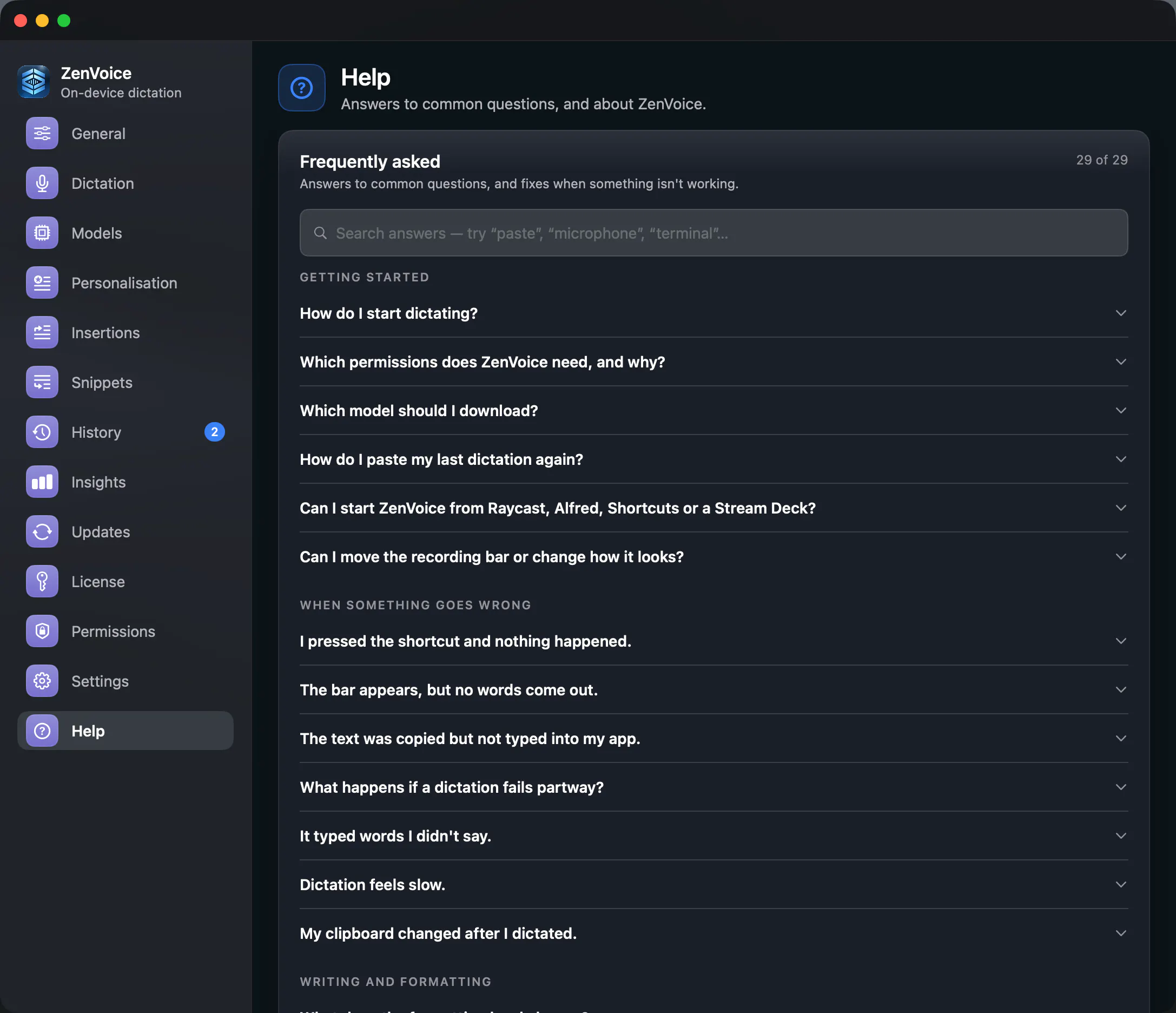1176x1013 pixels.
Task: Click the search magnifier icon
Action: click(x=321, y=233)
